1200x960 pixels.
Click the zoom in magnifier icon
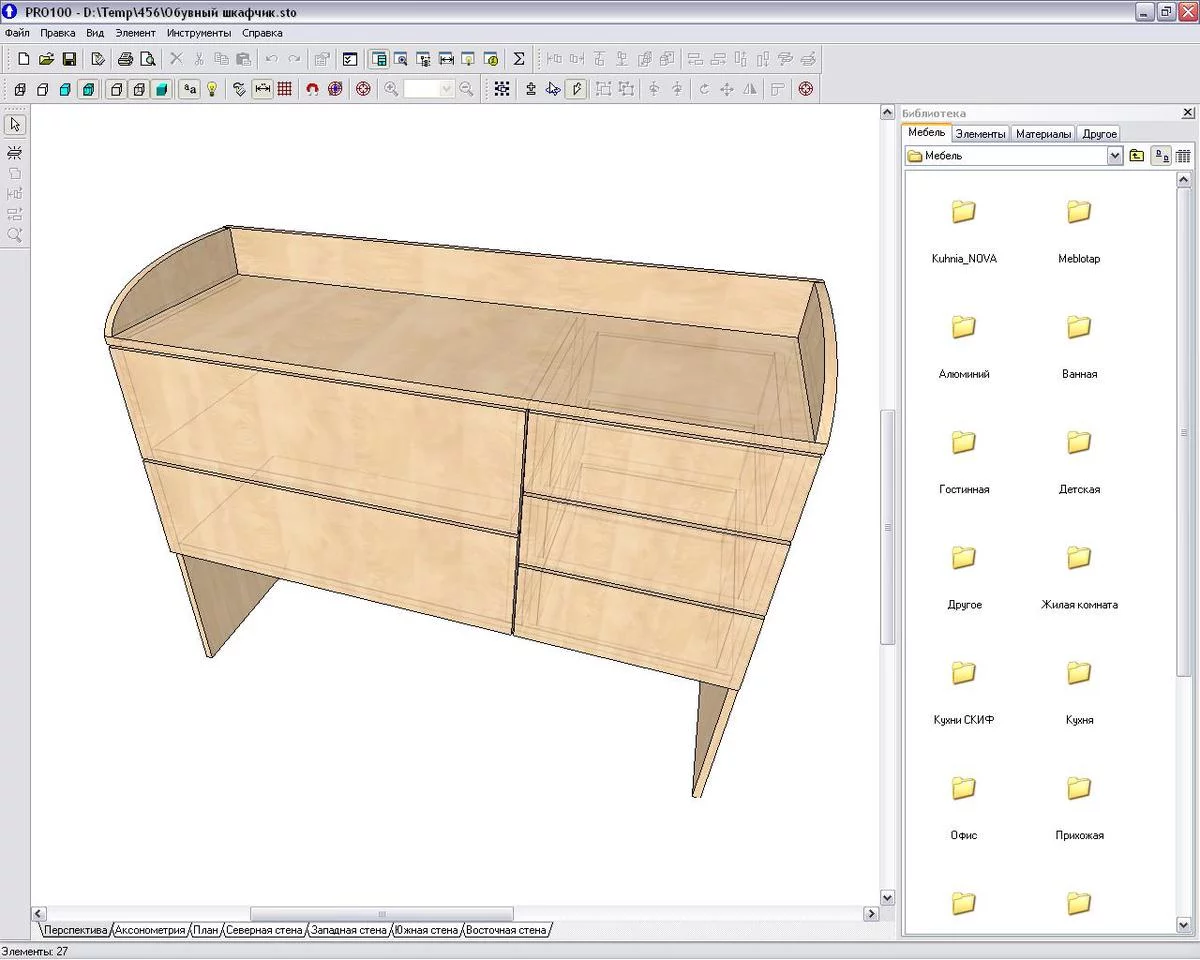pyautogui.click(x=391, y=89)
